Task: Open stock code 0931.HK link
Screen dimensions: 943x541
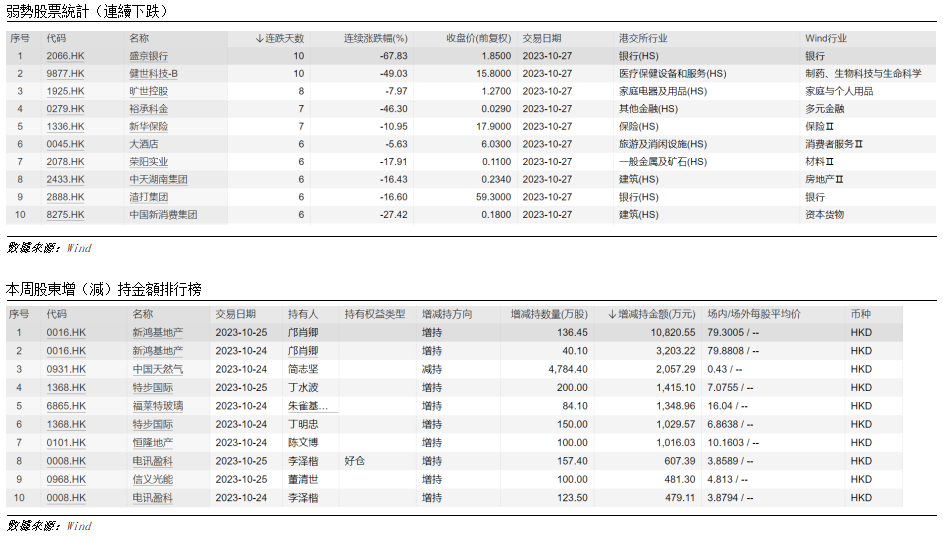Action: click(x=66, y=369)
